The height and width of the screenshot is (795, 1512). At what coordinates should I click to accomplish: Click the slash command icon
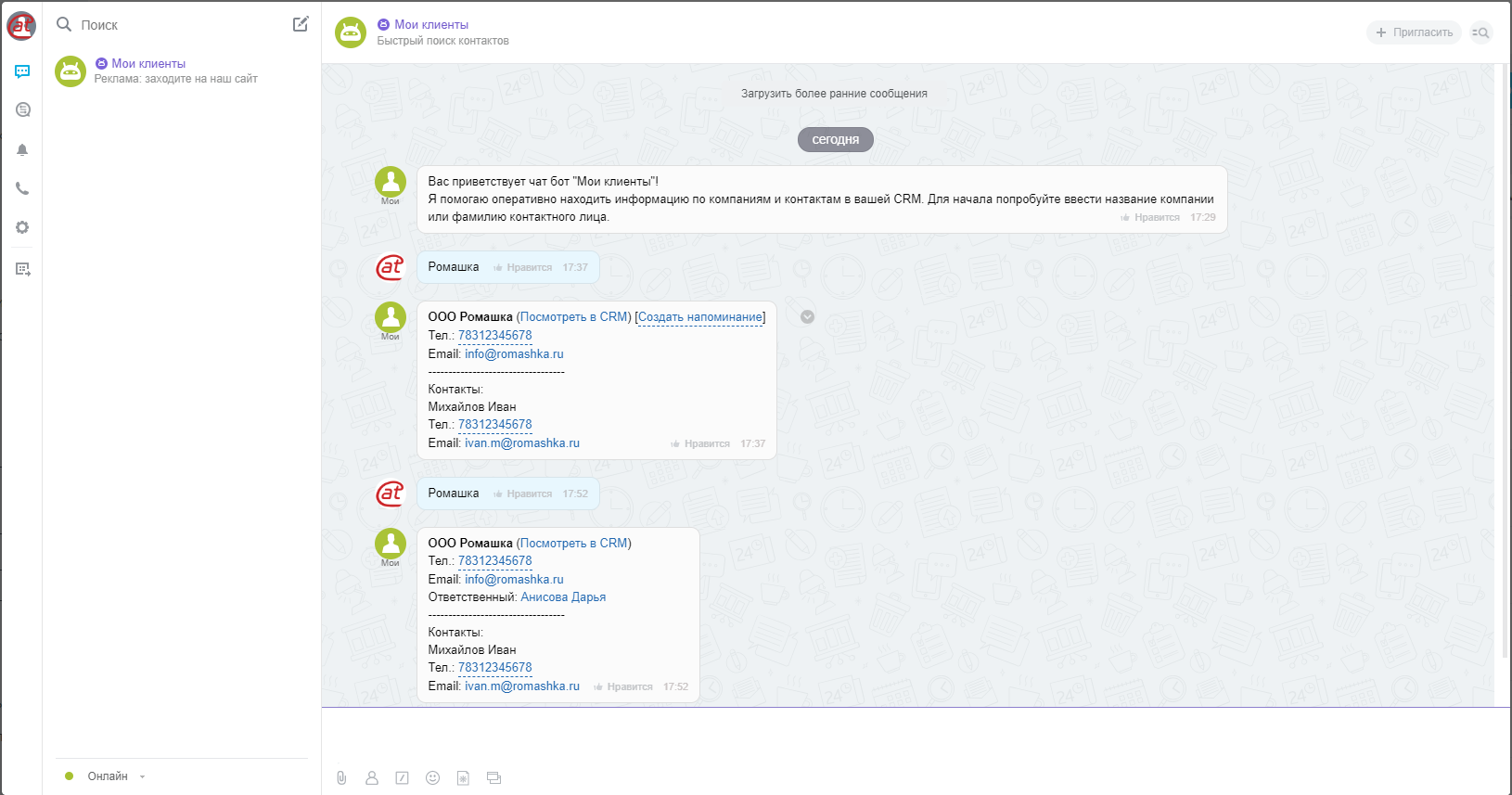(x=402, y=778)
